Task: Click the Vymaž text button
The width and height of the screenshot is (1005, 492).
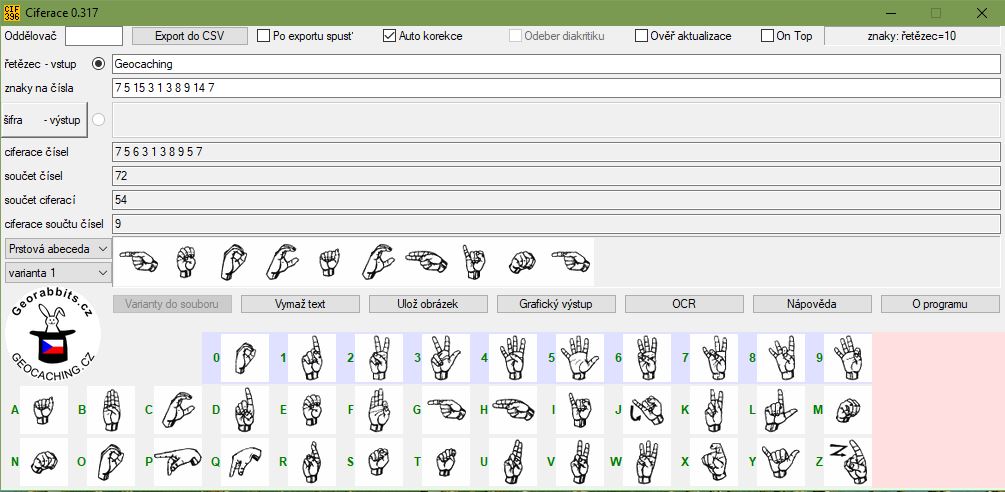Action: [300, 304]
